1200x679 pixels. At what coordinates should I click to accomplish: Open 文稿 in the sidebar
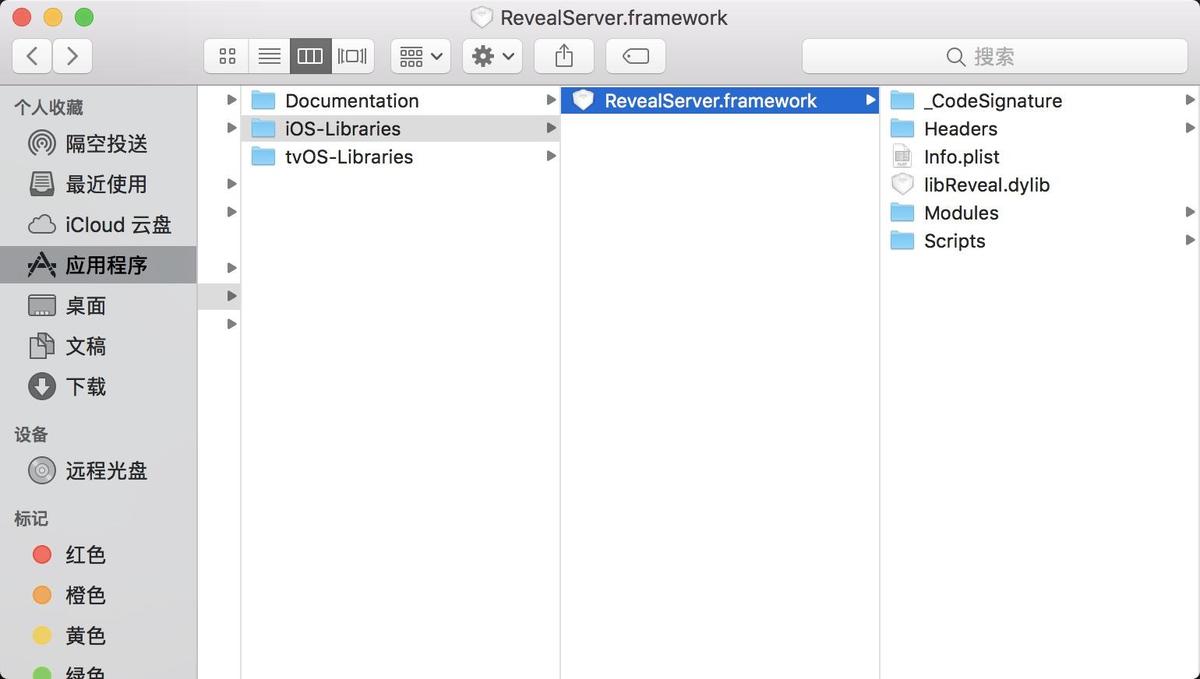click(98, 346)
